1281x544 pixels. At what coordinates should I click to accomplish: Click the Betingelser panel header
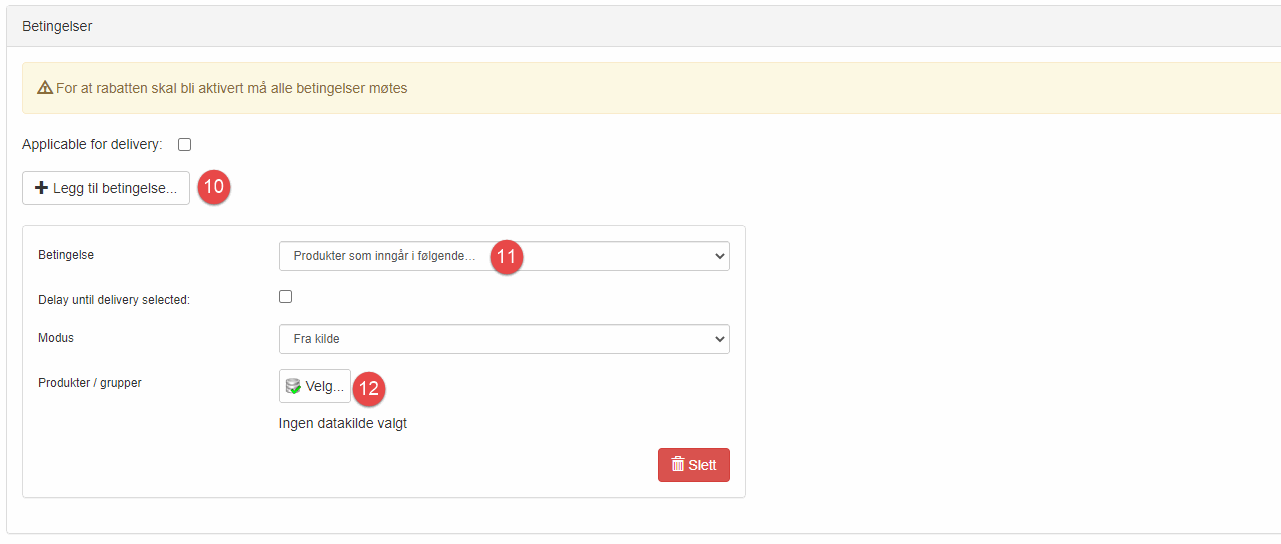coord(57,27)
